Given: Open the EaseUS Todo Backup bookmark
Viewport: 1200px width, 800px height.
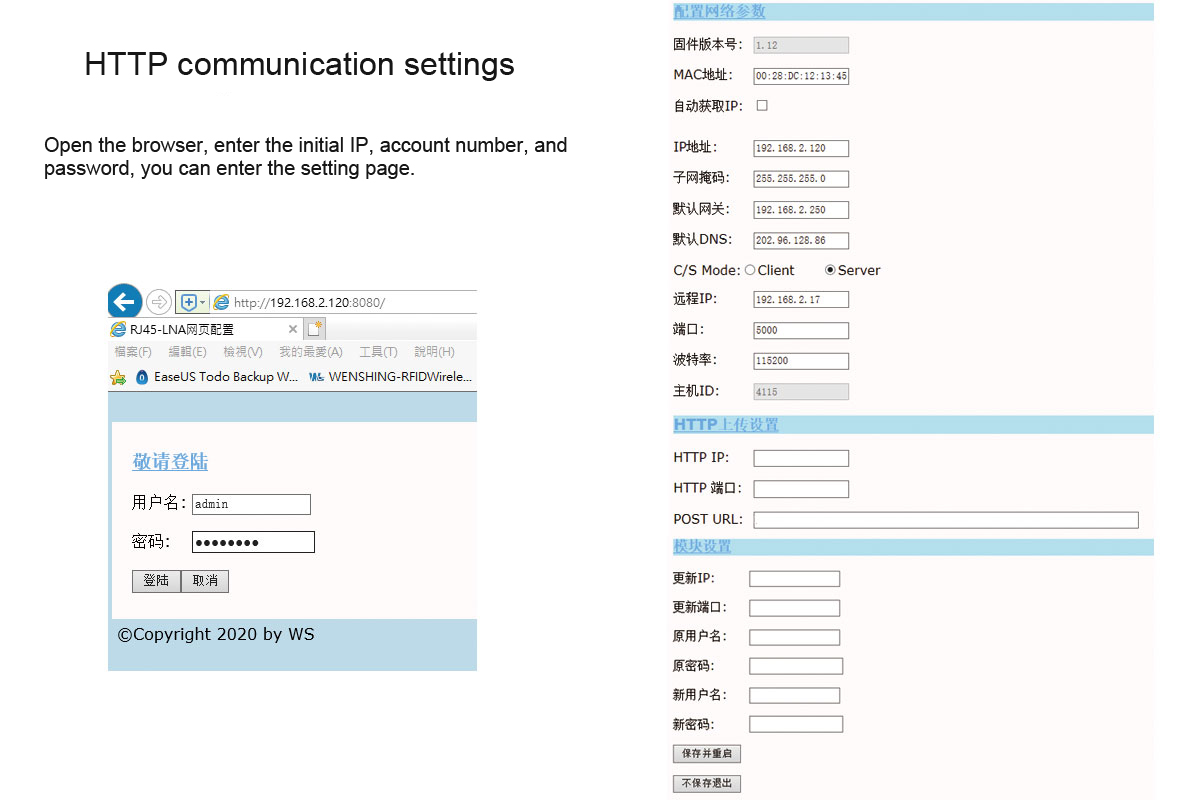Looking at the screenshot, I should (217, 377).
